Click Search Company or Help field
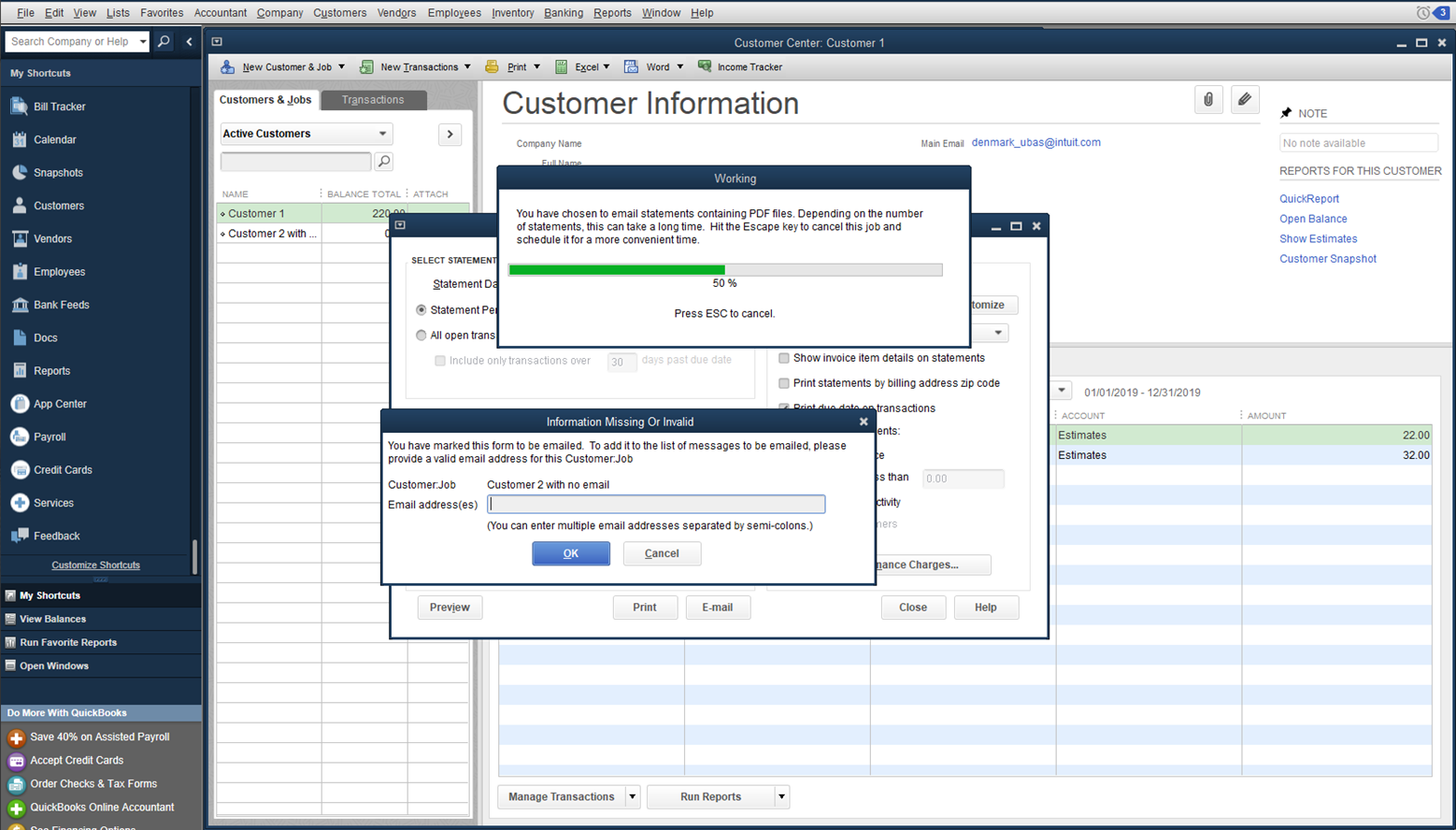The image size is (1456, 830). pyautogui.click(x=71, y=41)
